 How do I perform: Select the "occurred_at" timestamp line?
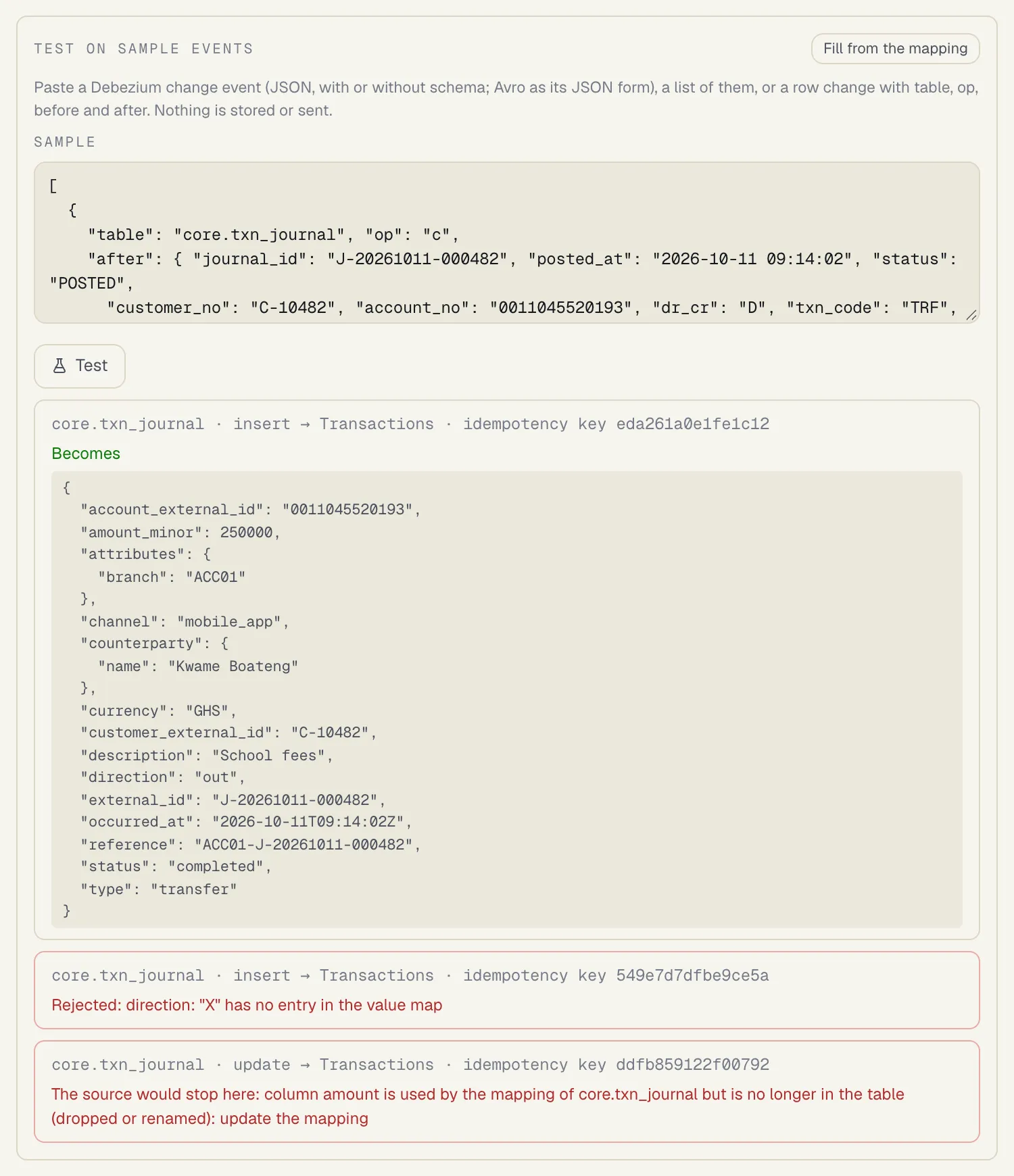(246, 822)
